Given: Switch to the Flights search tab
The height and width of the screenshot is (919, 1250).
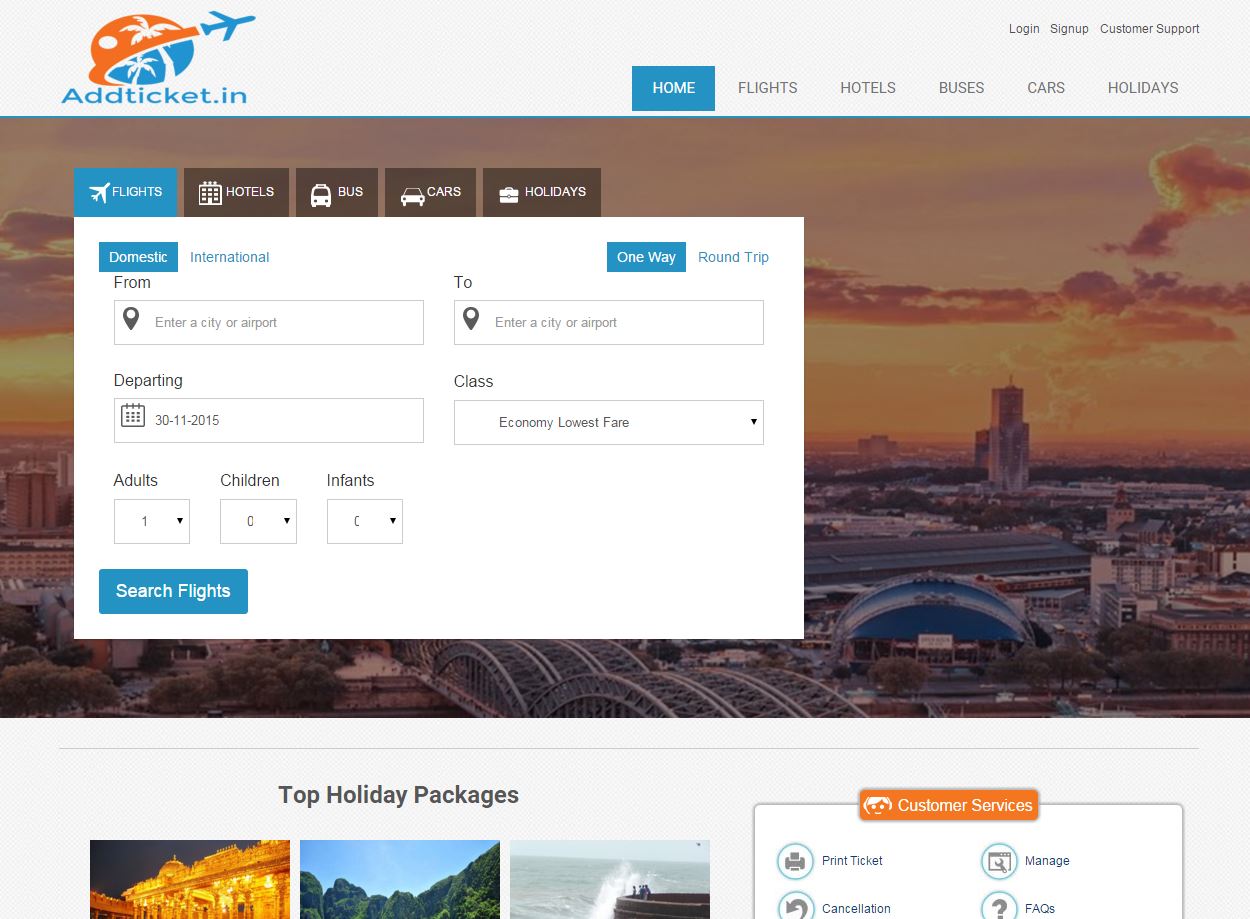Looking at the screenshot, I should point(125,192).
